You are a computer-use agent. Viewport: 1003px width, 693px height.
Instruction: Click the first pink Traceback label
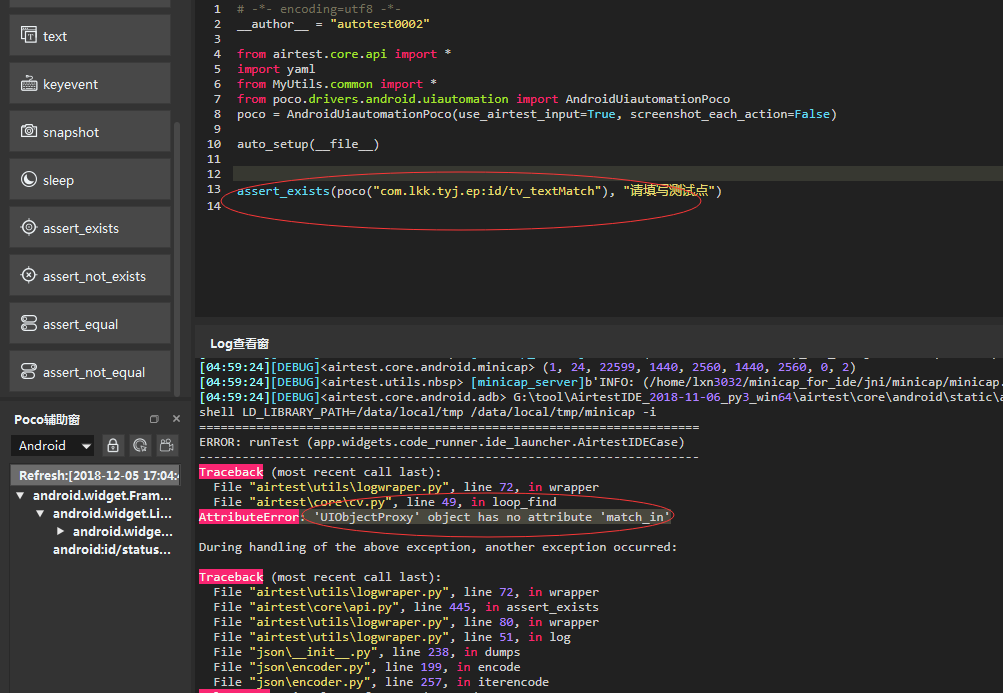231,472
